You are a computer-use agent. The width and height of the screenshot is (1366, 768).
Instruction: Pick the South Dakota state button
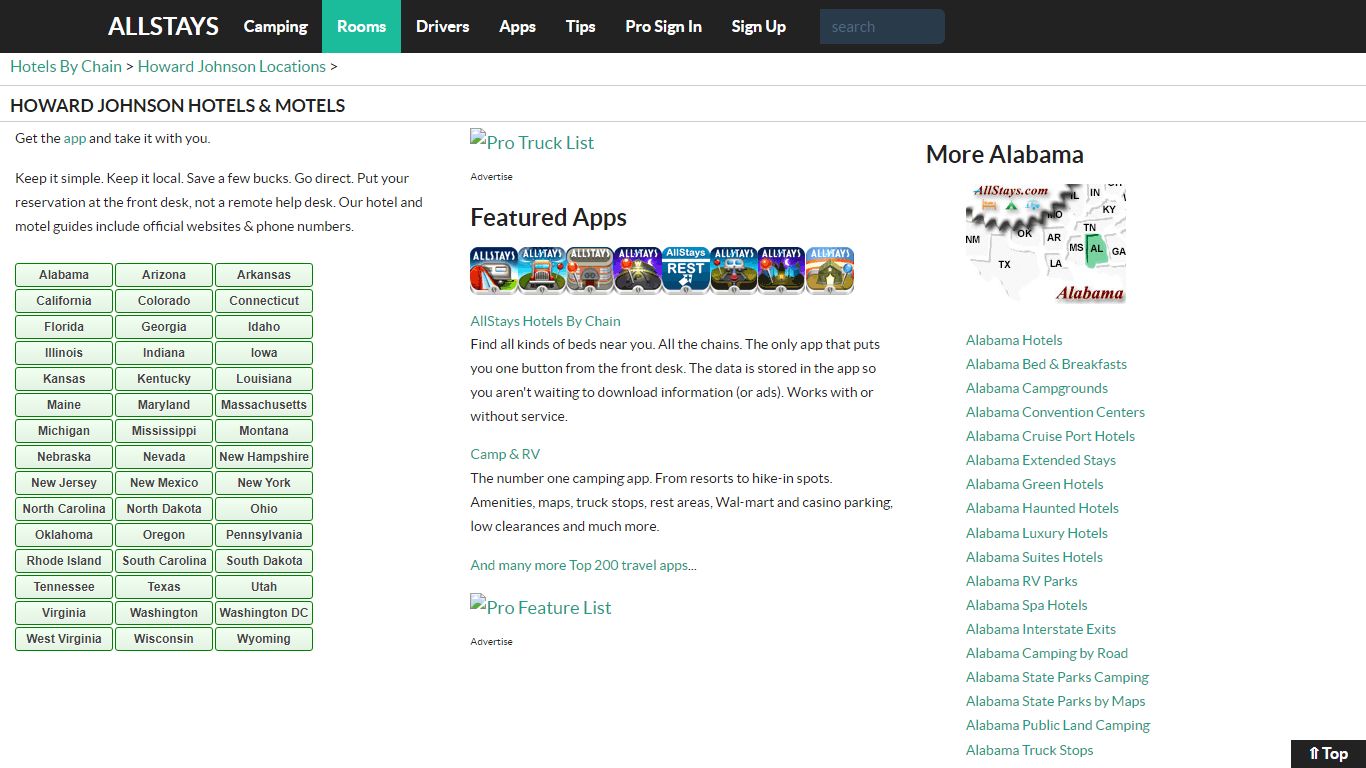click(x=264, y=561)
